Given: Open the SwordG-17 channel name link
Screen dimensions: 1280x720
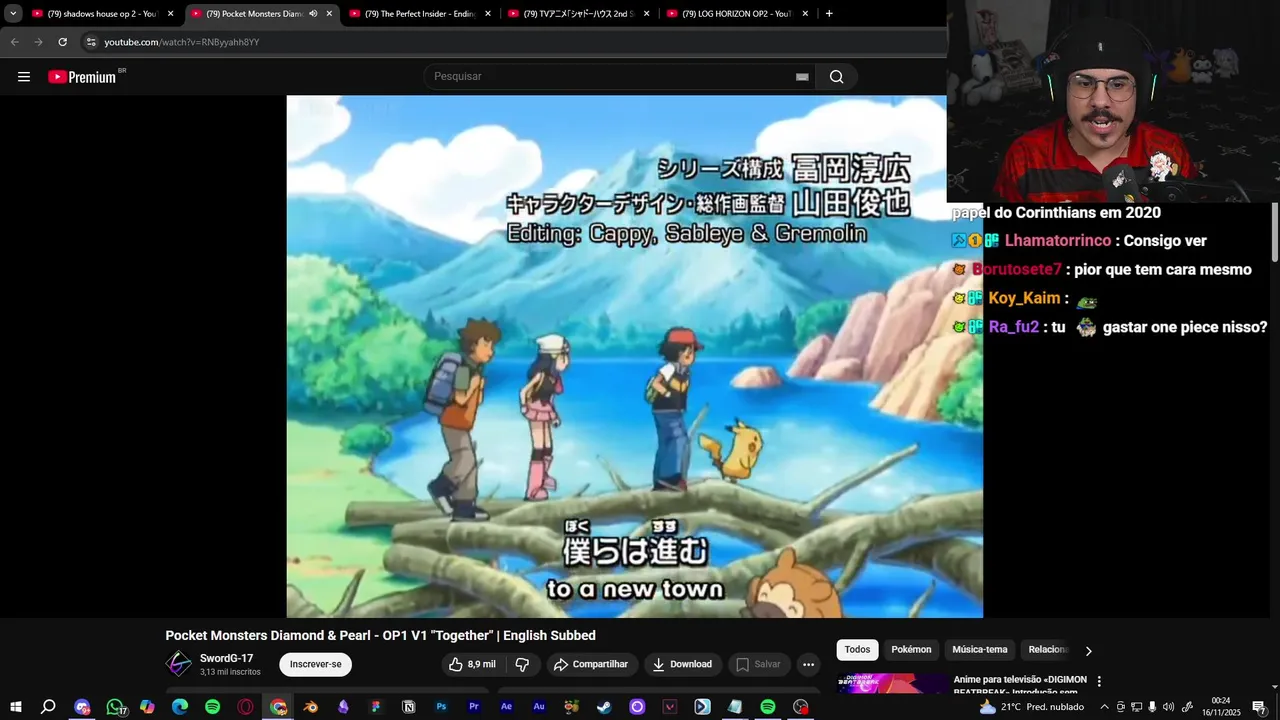Looking at the screenshot, I should 227,658.
